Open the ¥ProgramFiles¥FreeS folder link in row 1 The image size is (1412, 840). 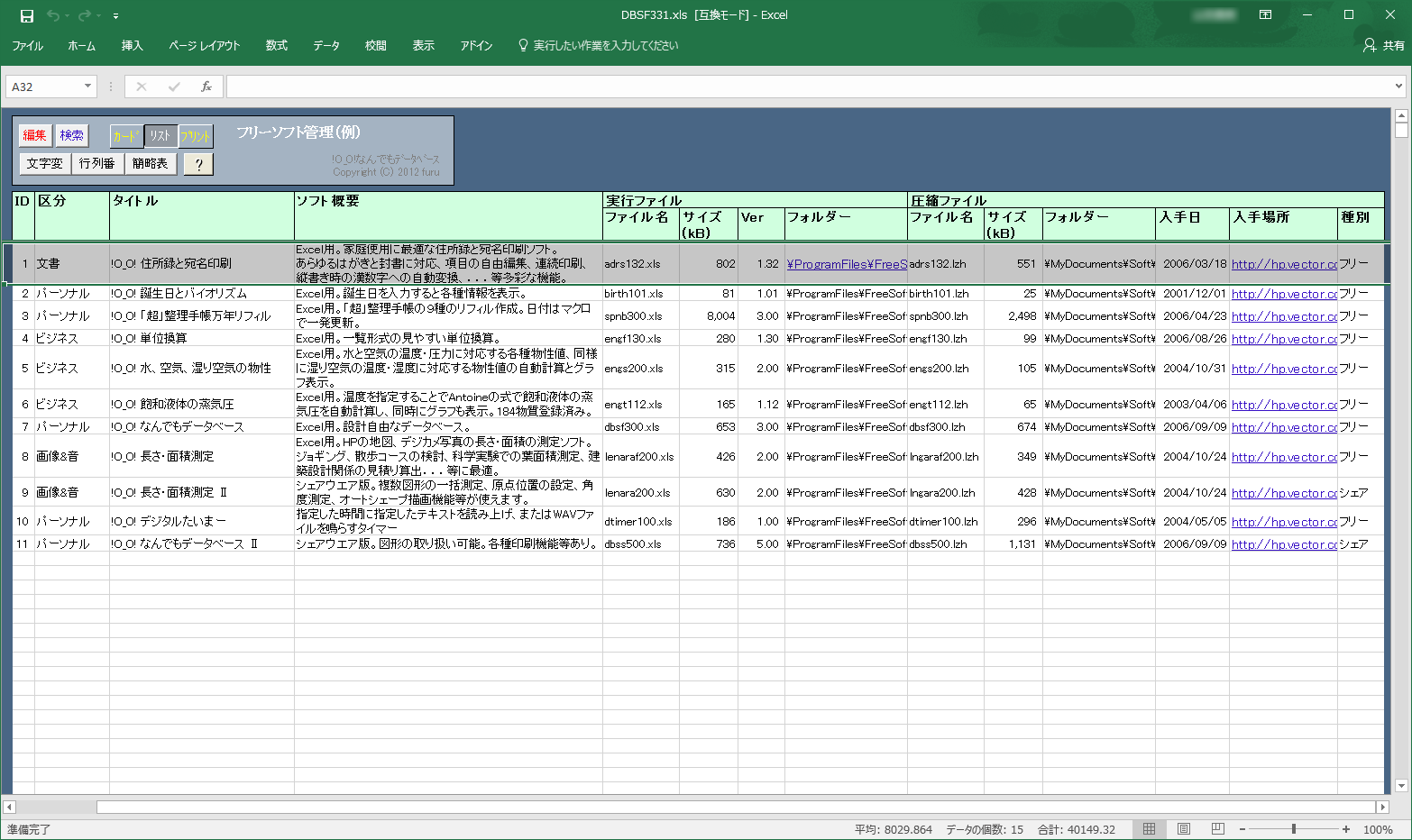pos(847,264)
